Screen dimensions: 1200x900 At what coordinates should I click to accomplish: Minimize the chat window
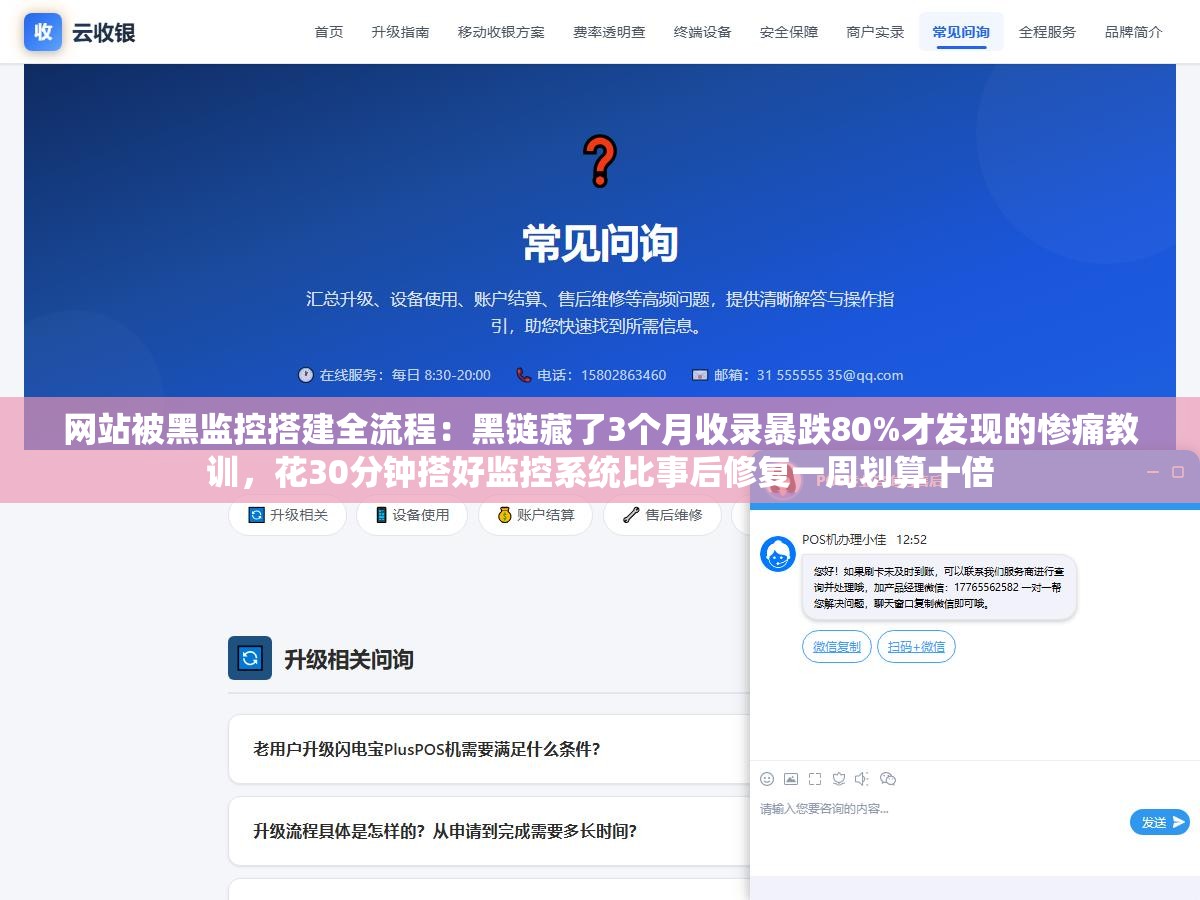(1153, 472)
